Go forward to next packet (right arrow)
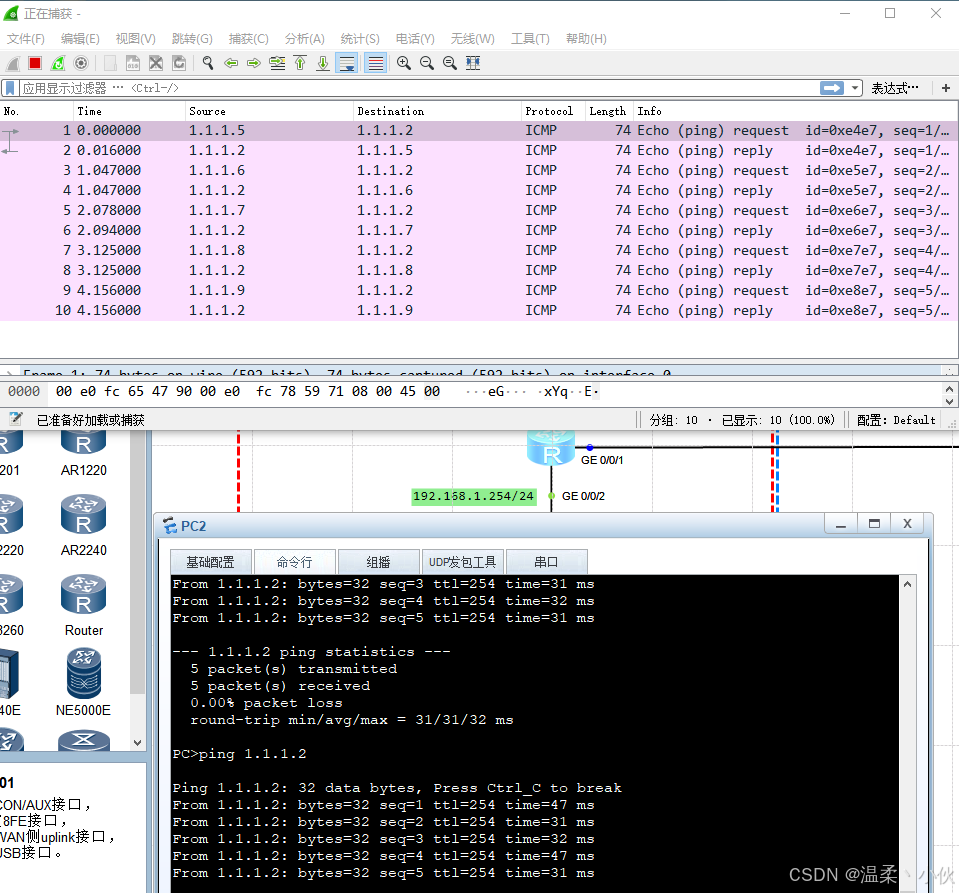The width and height of the screenshot is (959, 893). click(x=254, y=63)
